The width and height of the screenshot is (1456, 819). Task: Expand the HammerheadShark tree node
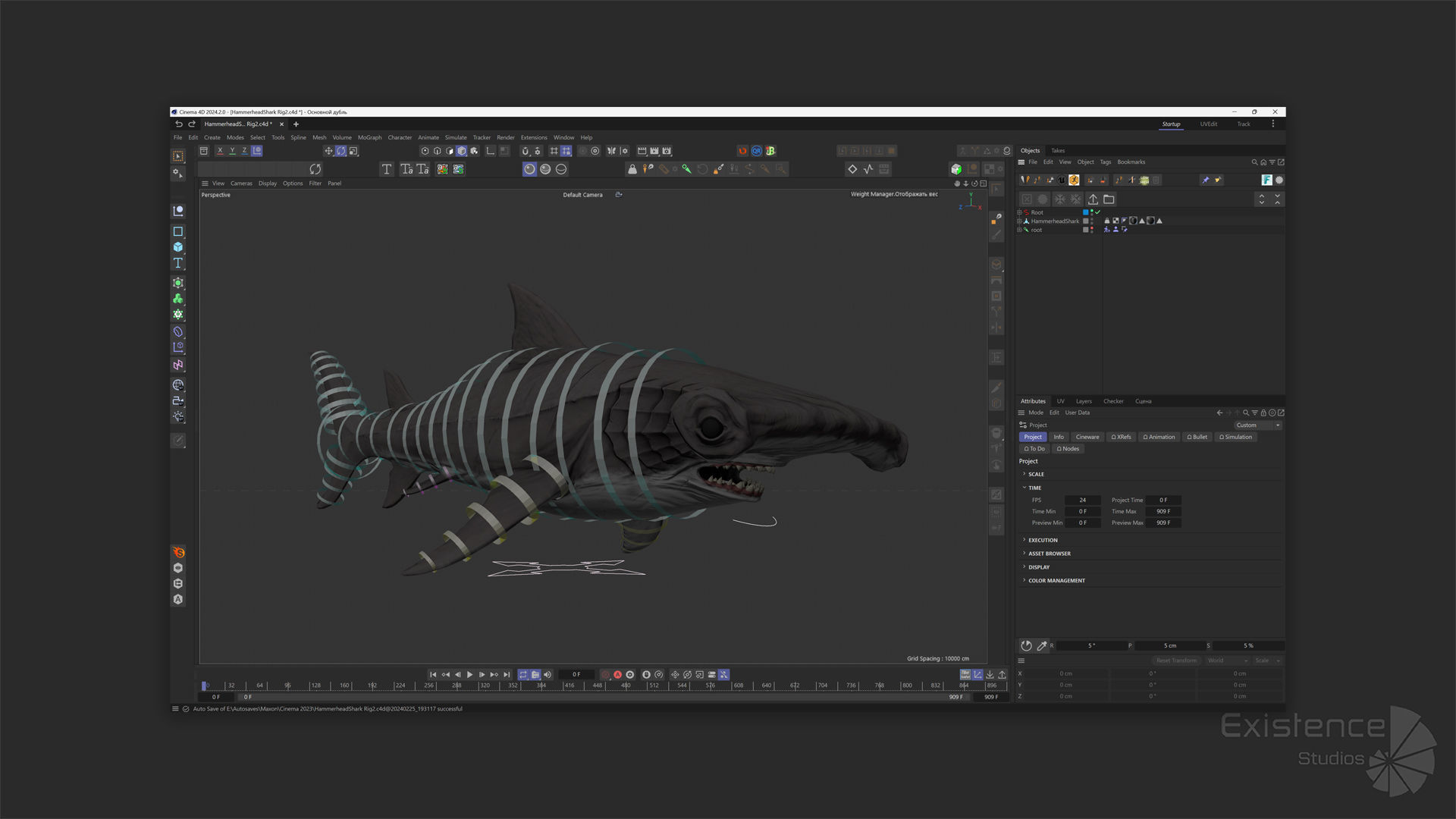click(x=1019, y=221)
